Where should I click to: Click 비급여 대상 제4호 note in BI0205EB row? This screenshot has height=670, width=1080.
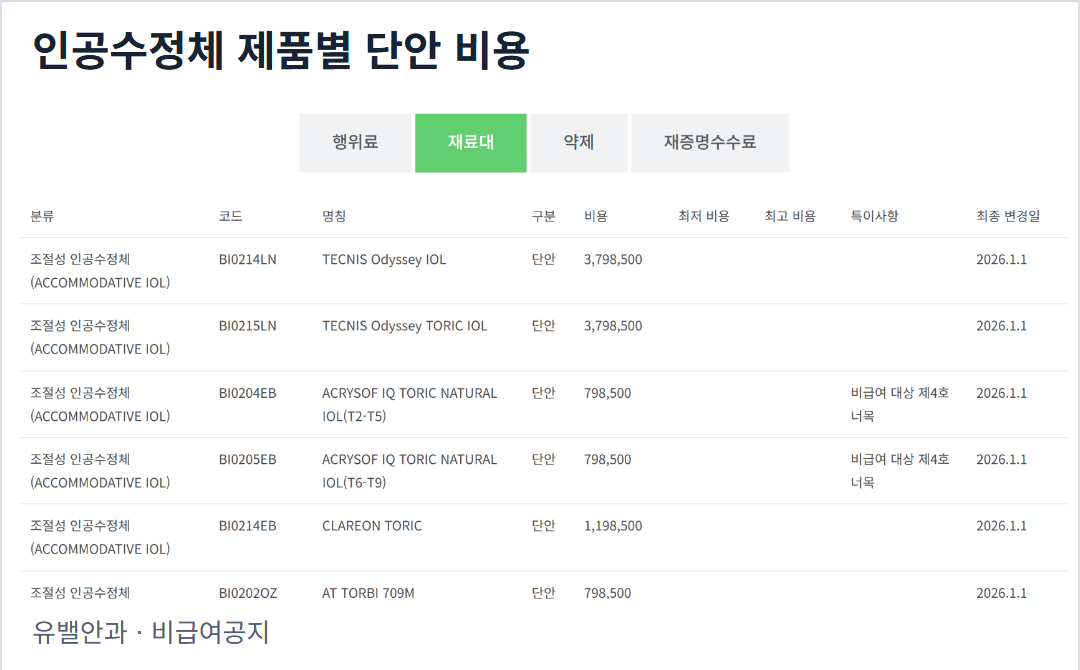click(900, 471)
